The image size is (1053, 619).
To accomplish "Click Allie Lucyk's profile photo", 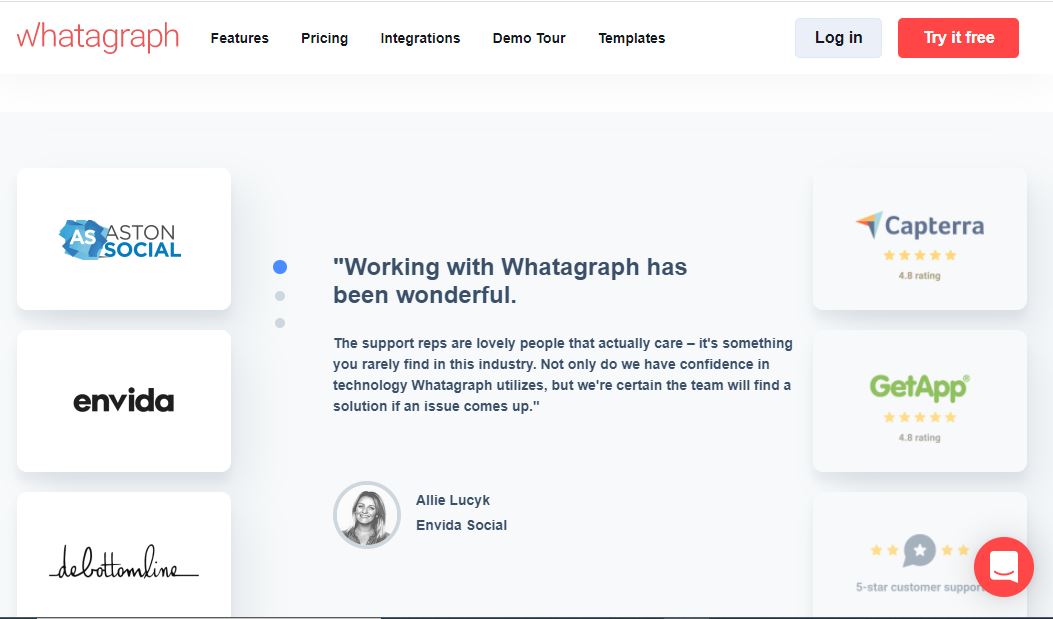I will pyautogui.click(x=367, y=515).
